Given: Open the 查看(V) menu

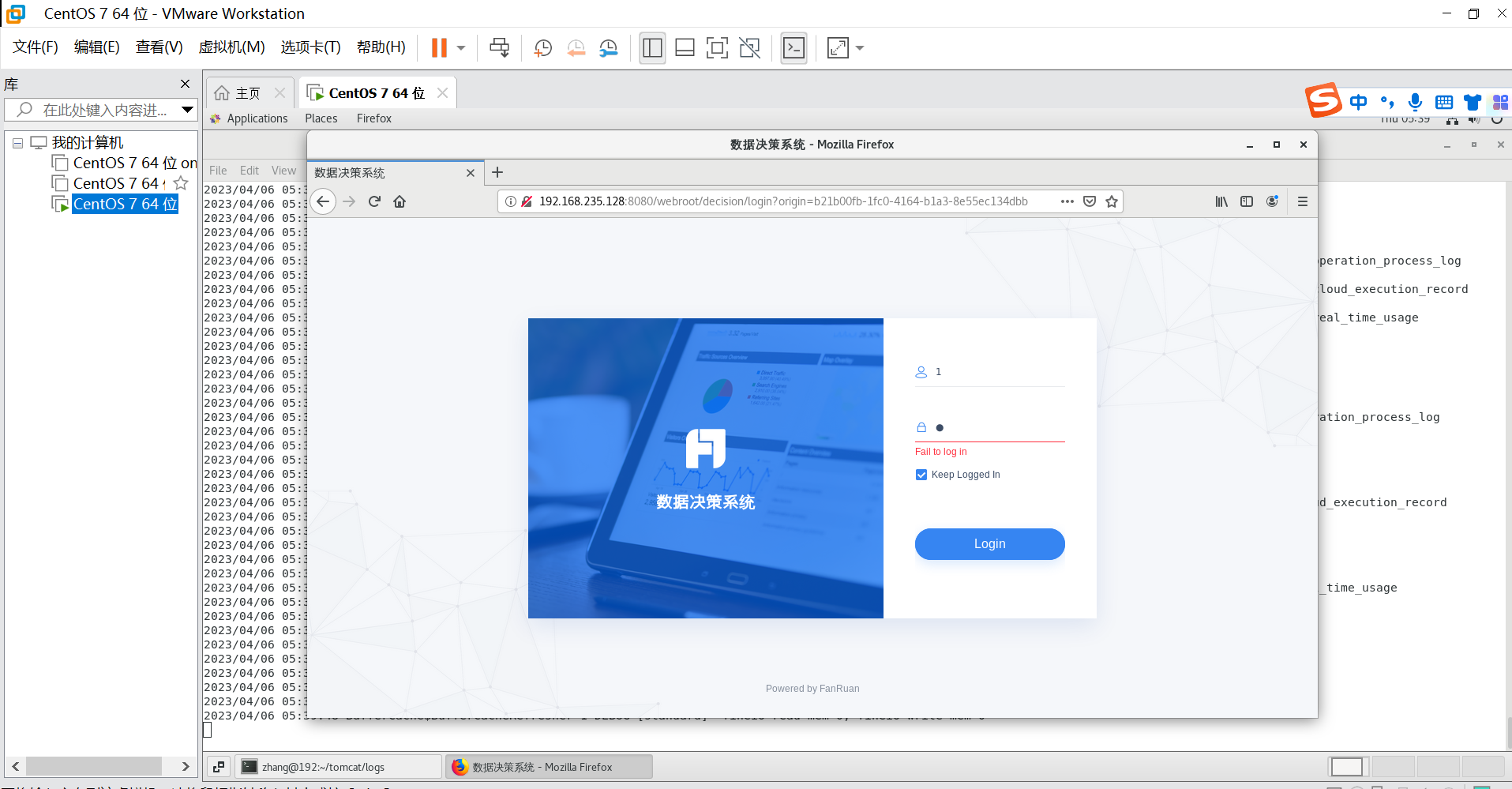Looking at the screenshot, I should [159, 47].
